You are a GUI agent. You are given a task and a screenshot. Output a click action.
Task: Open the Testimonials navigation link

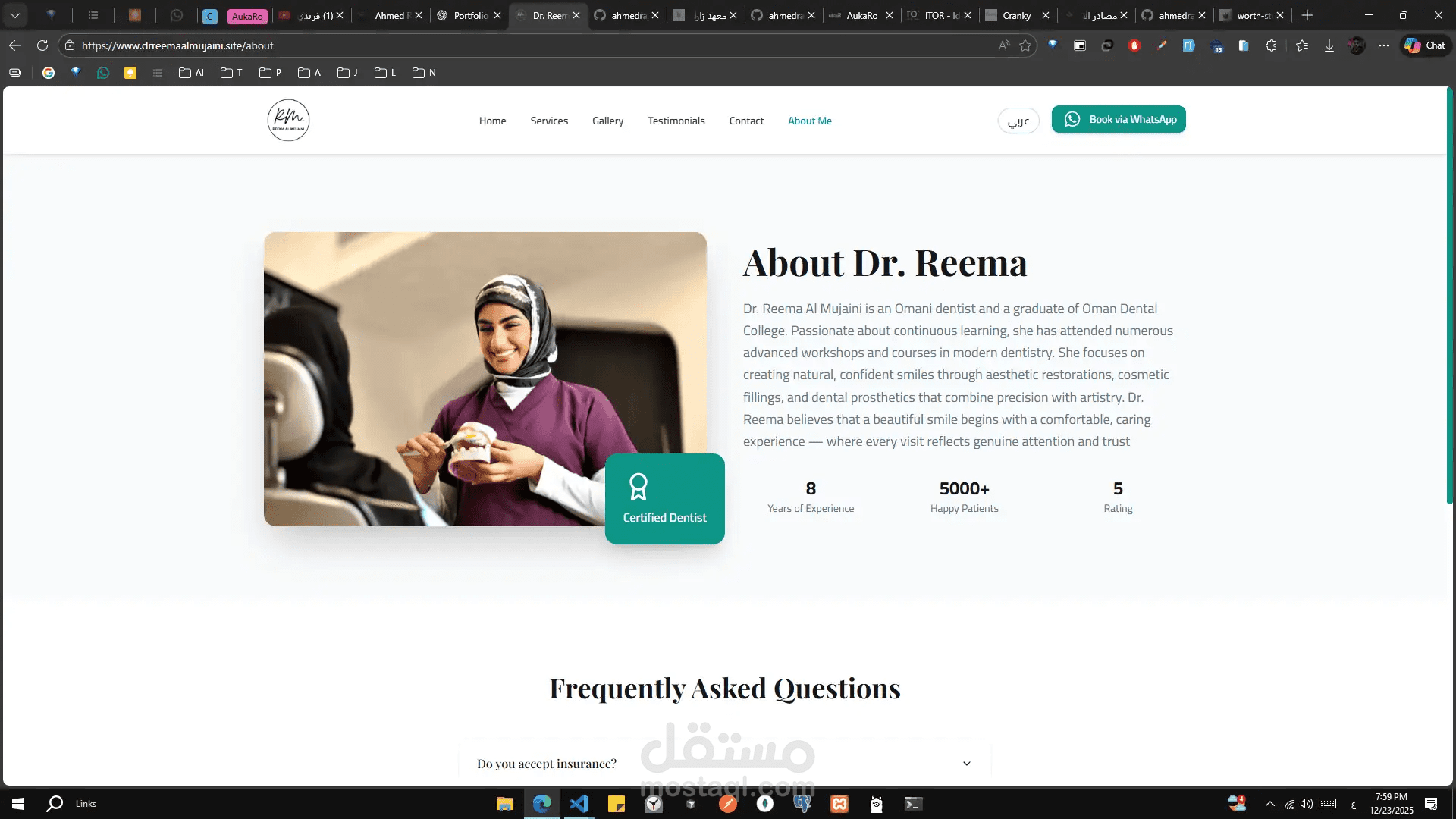[676, 121]
